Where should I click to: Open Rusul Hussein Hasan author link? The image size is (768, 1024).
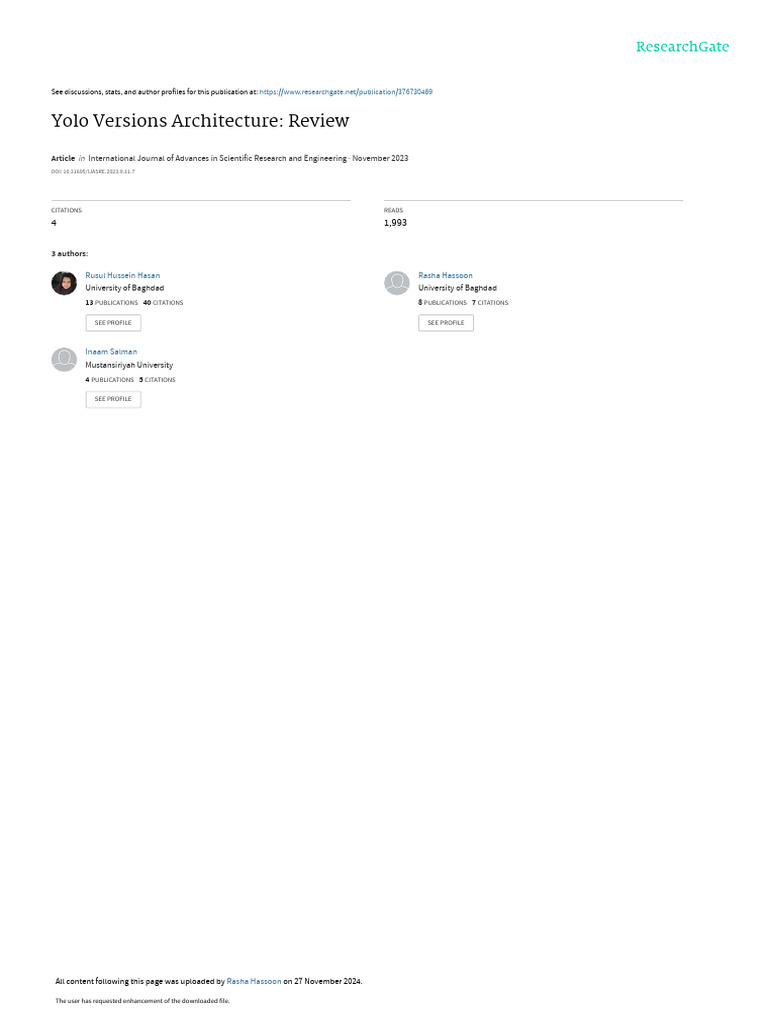click(x=123, y=276)
